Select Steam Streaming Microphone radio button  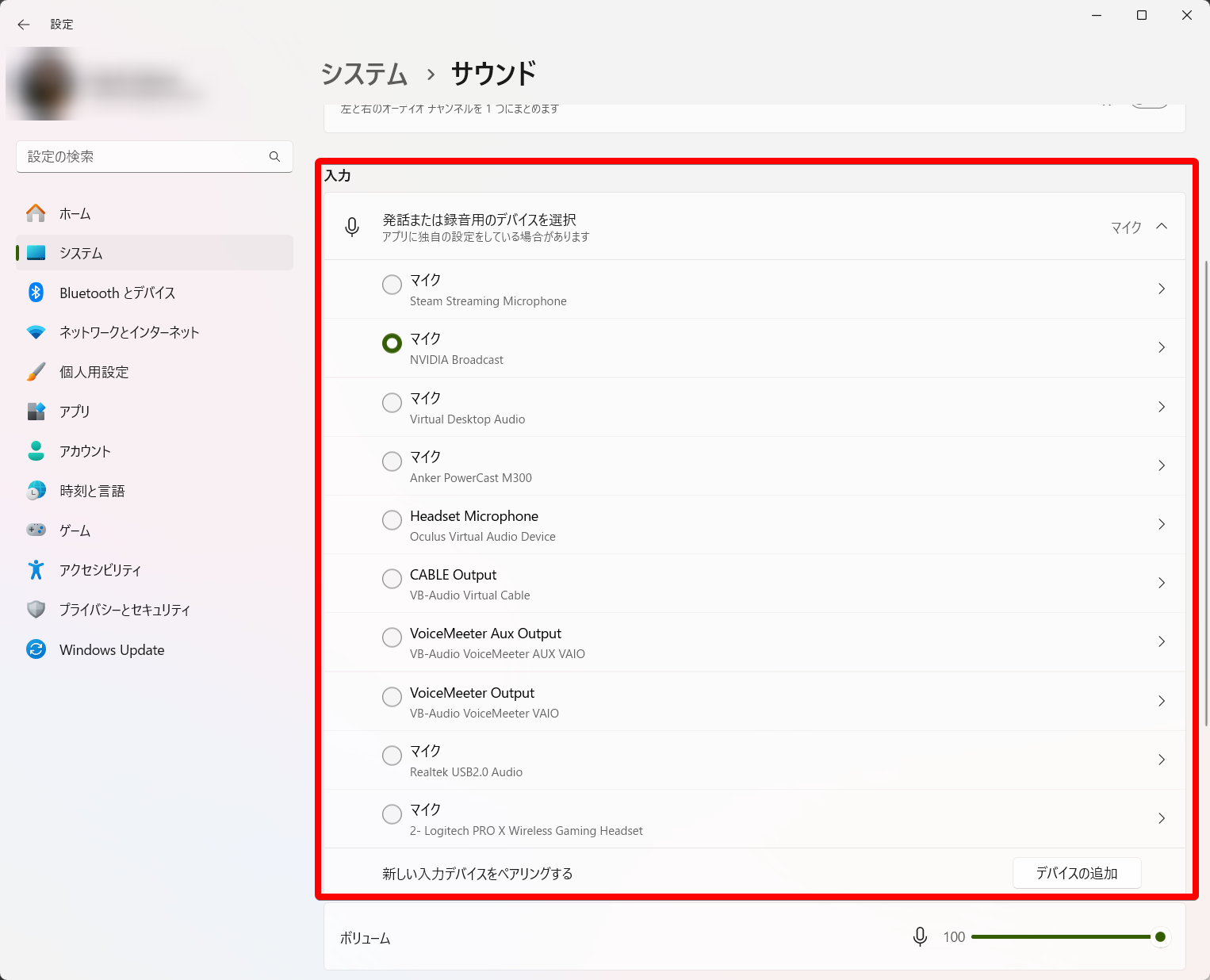392,285
